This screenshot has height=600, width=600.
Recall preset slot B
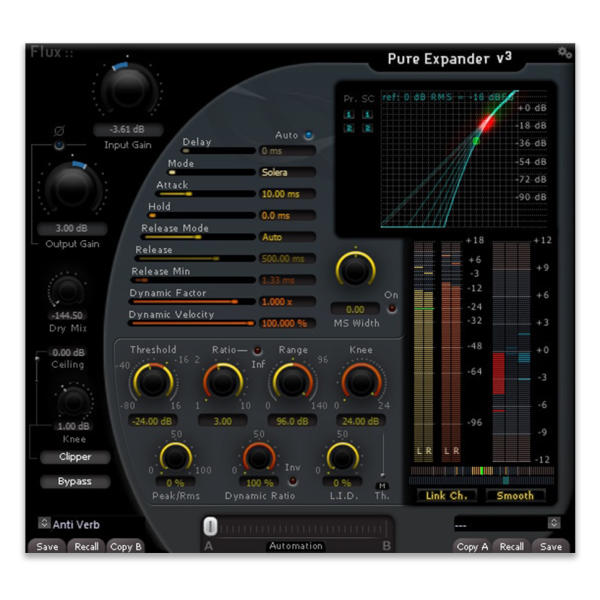tap(512, 546)
